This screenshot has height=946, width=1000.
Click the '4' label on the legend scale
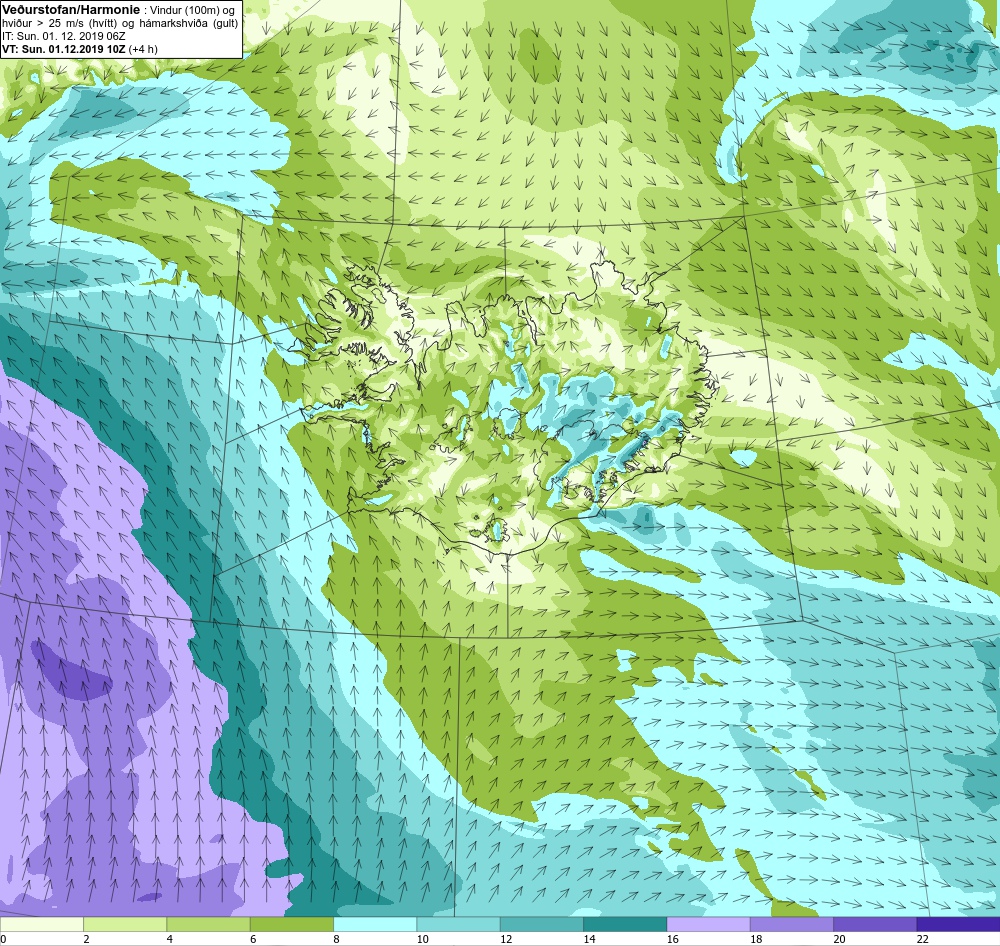click(x=170, y=938)
